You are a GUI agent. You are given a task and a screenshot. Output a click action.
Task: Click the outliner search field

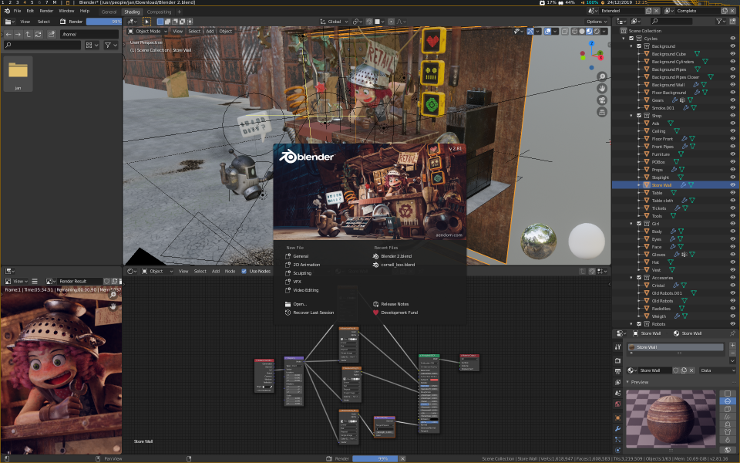(x=671, y=21)
